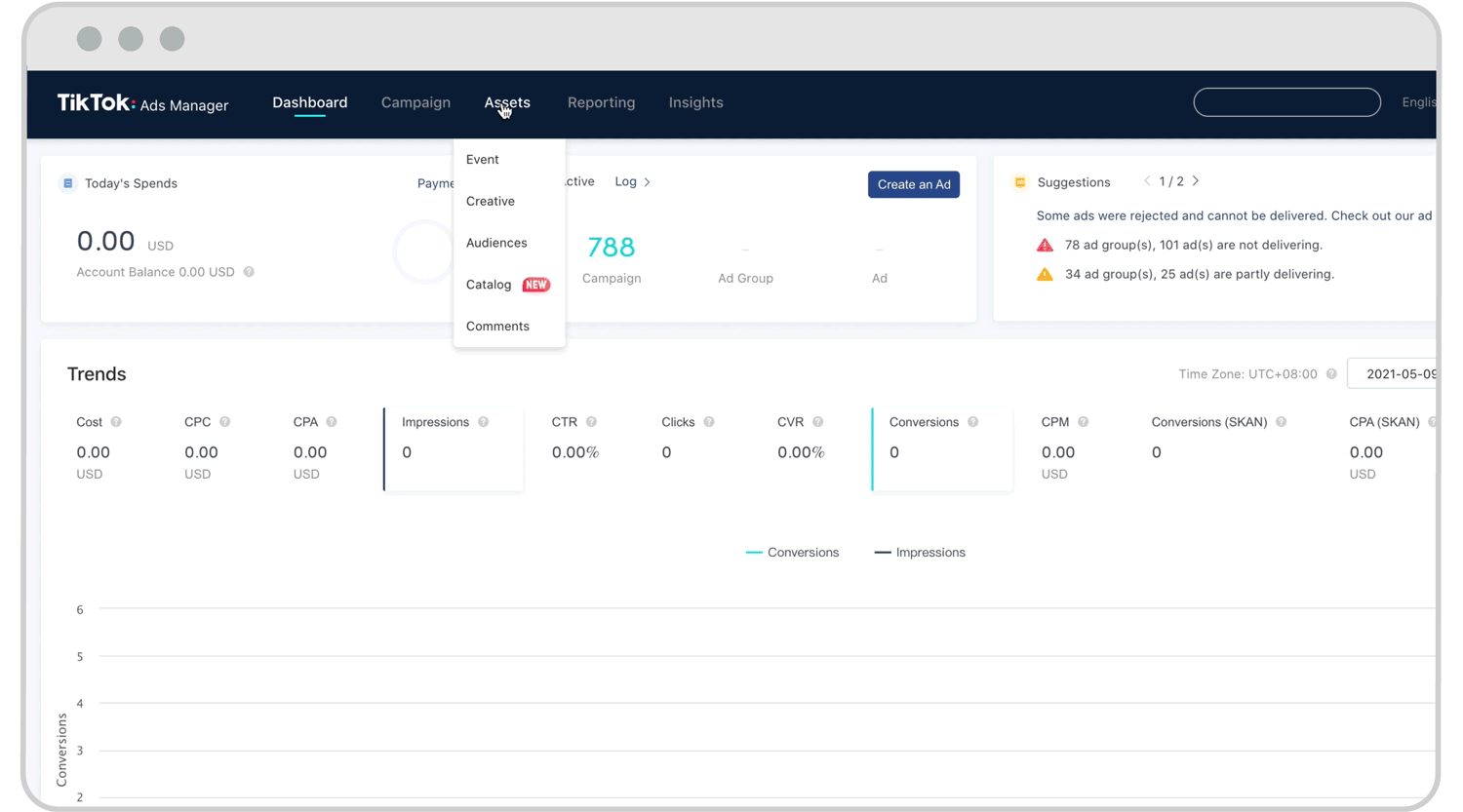
Task: Select Audiences from the Assets menu
Action: coord(496,243)
